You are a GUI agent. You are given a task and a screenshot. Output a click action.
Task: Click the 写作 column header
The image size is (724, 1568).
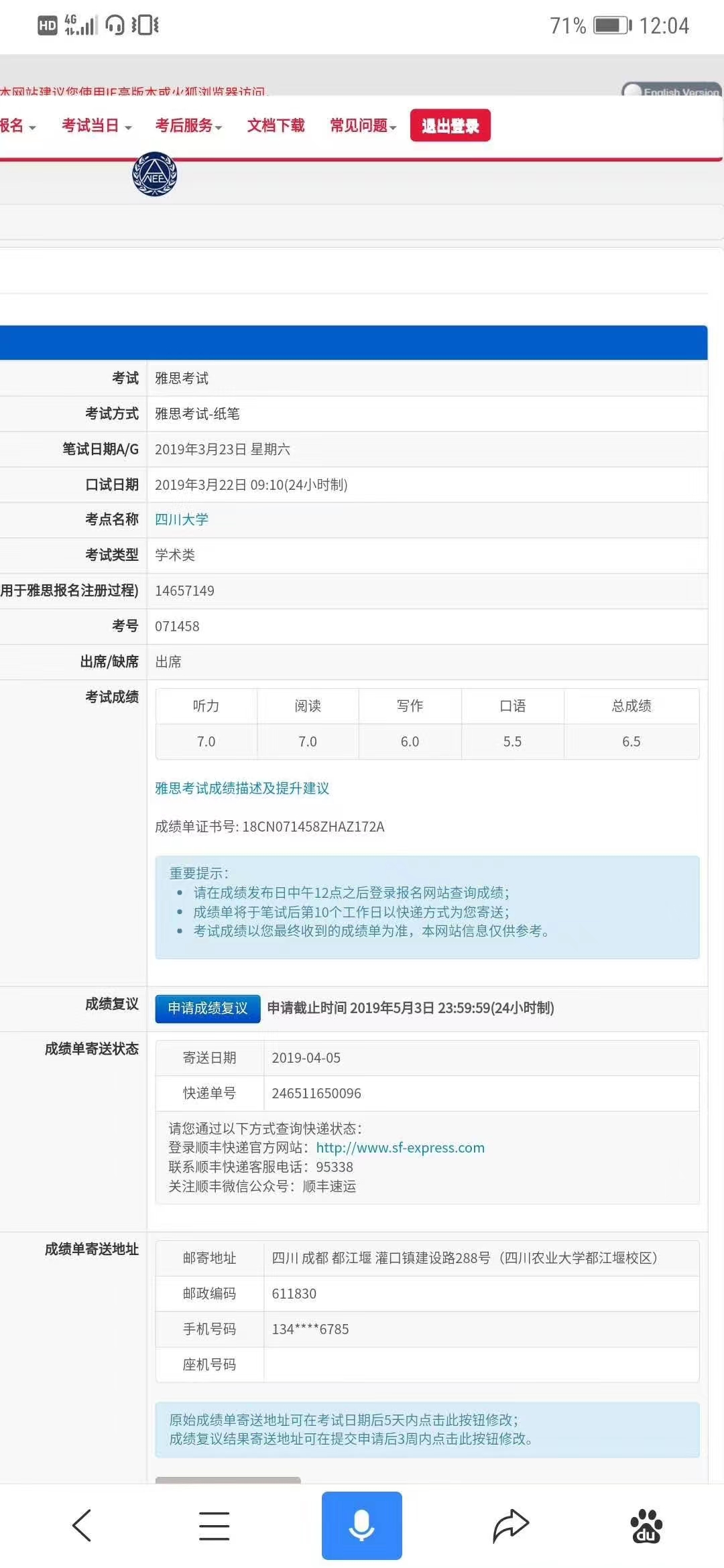pyautogui.click(x=410, y=706)
